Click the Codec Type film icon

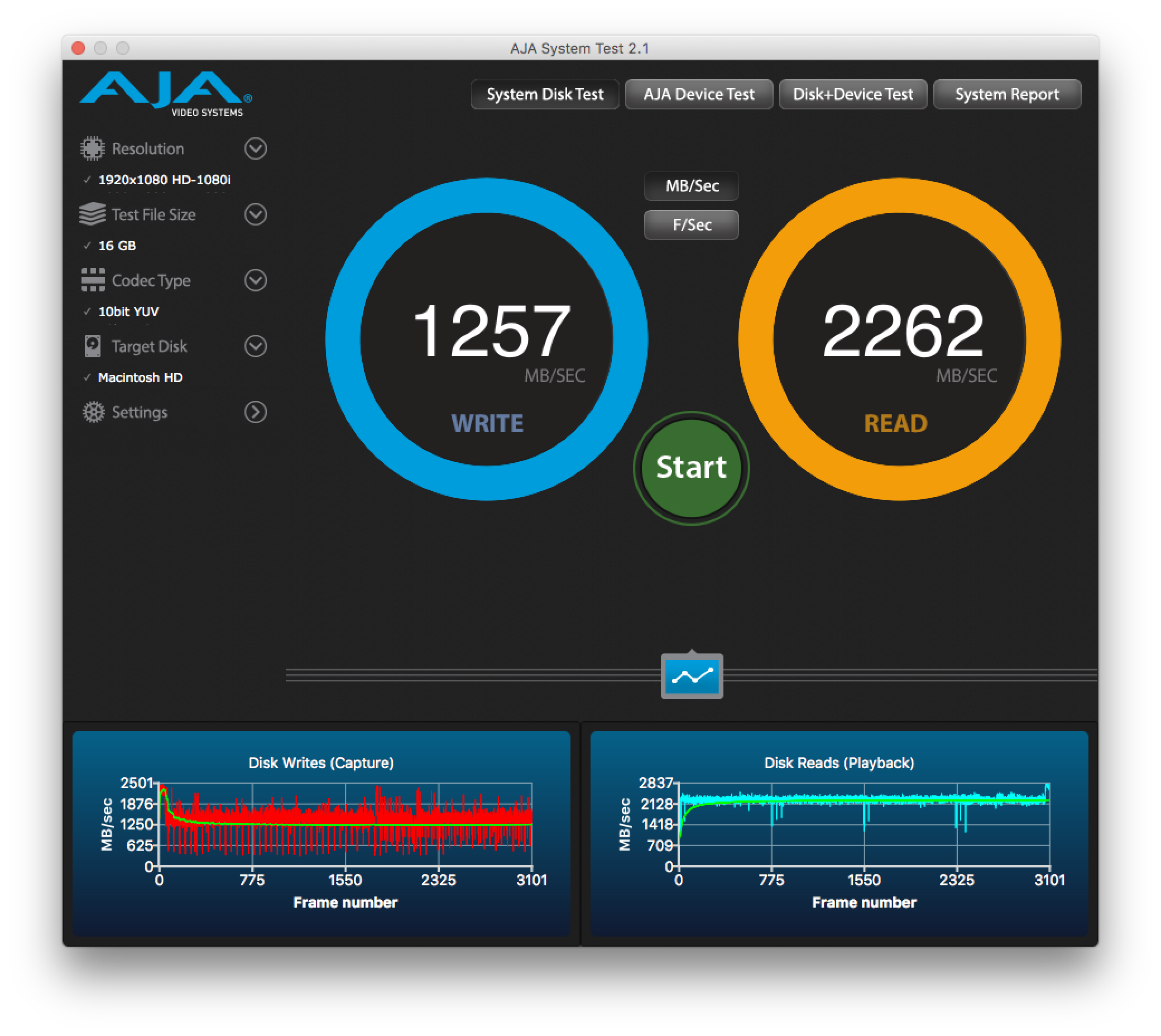(x=92, y=280)
